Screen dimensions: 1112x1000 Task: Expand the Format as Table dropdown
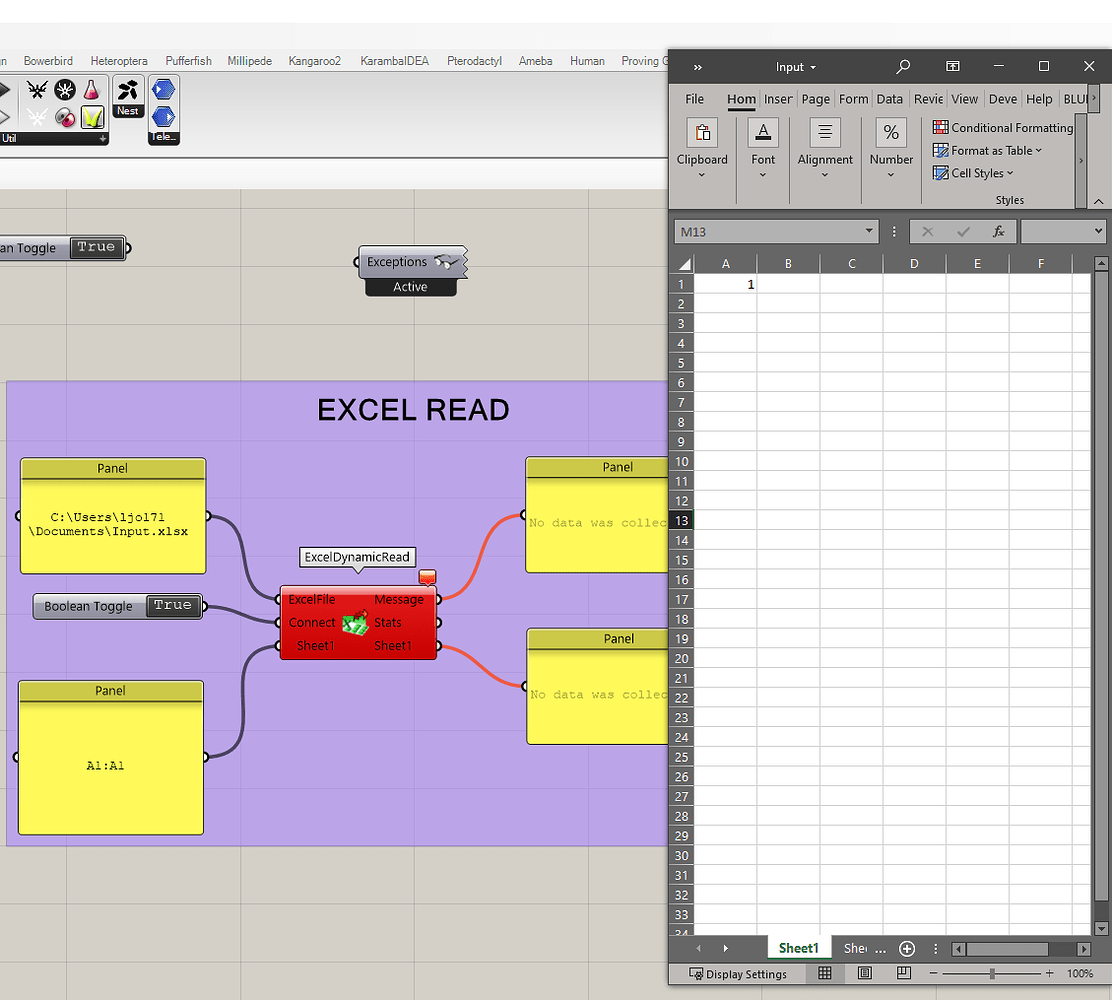[x=988, y=150]
